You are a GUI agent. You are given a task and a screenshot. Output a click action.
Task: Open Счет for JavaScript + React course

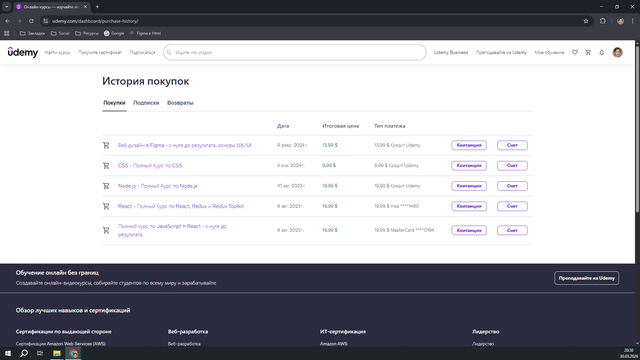(512, 230)
